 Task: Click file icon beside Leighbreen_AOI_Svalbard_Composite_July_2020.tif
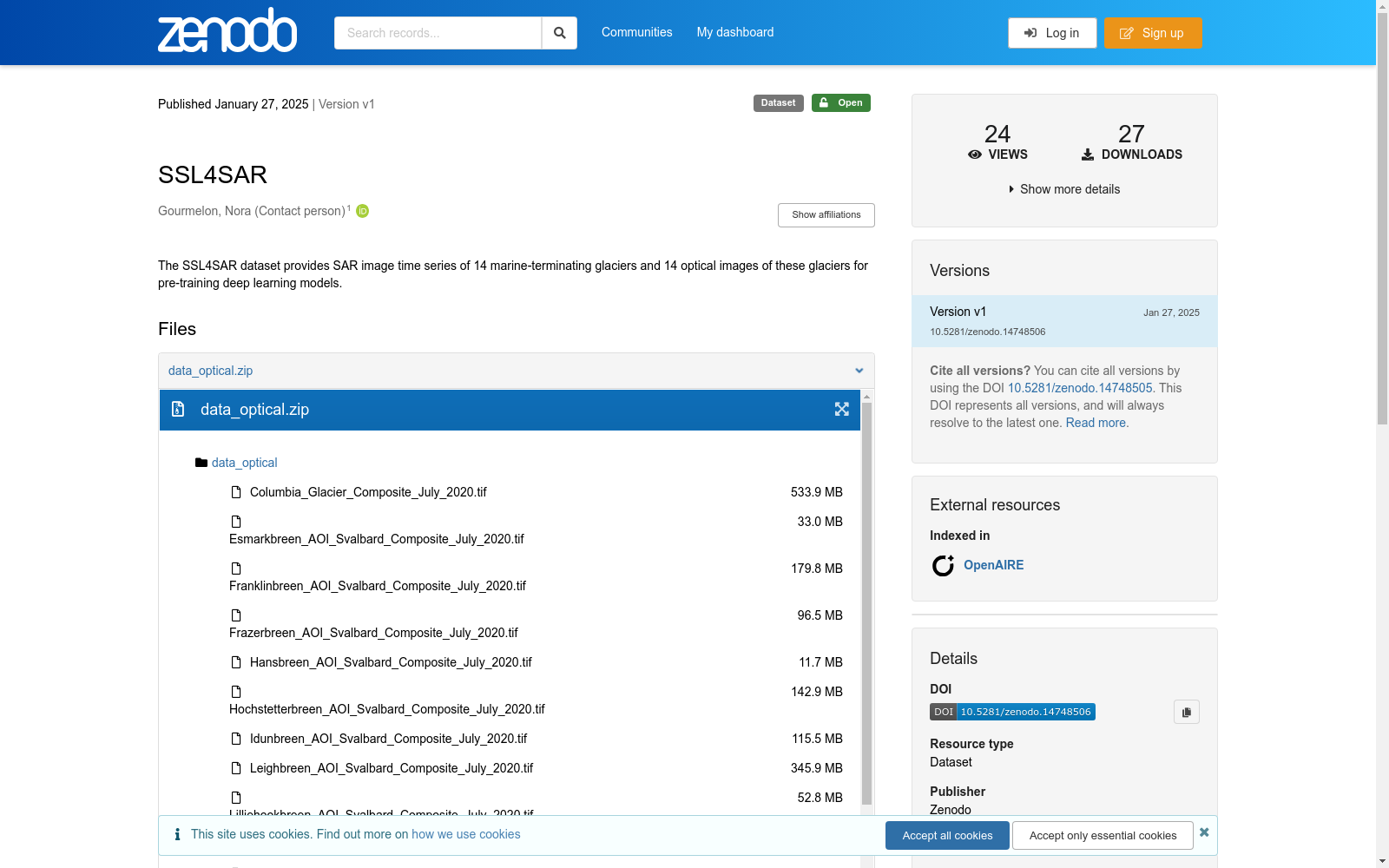pos(236,768)
